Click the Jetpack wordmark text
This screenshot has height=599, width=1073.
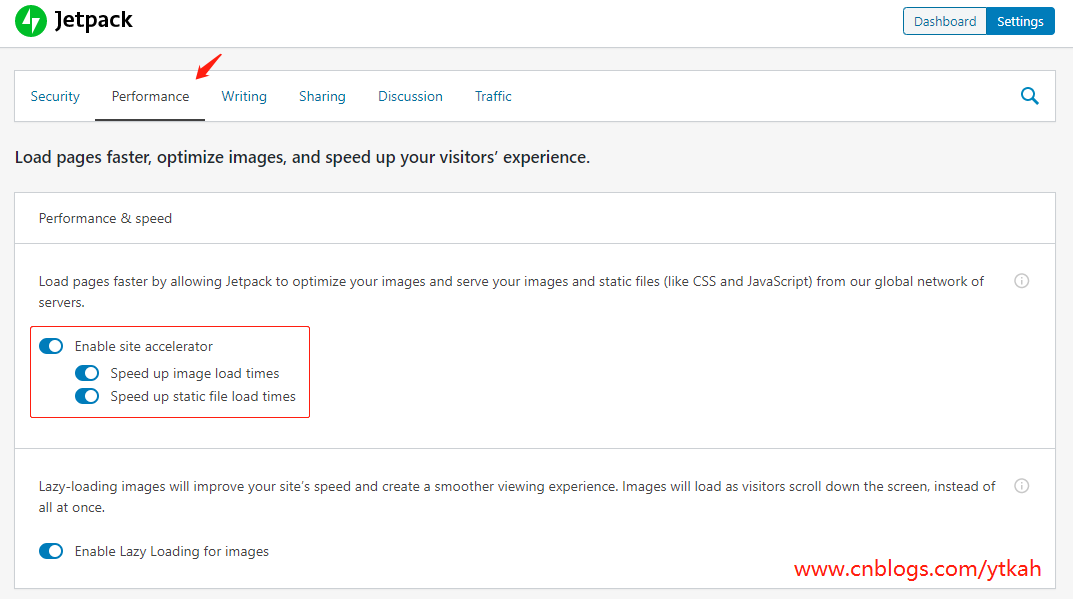pyautogui.click(x=95, y=20)
